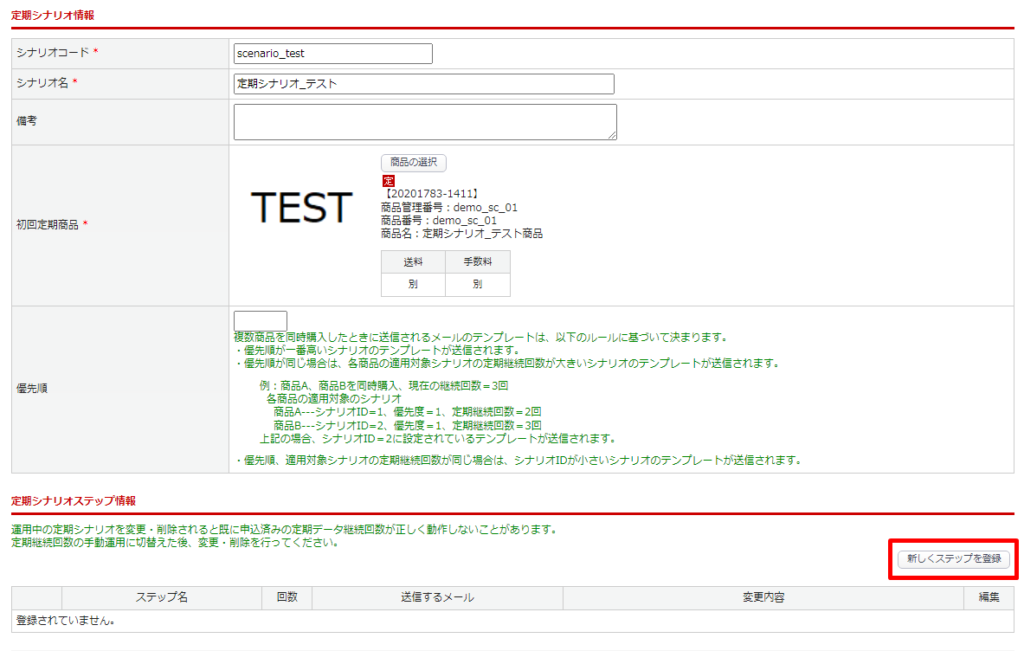The height and width of the screenshot is (651, 1024).
Task: Select the 送信するメール column header
Action: 437,598
